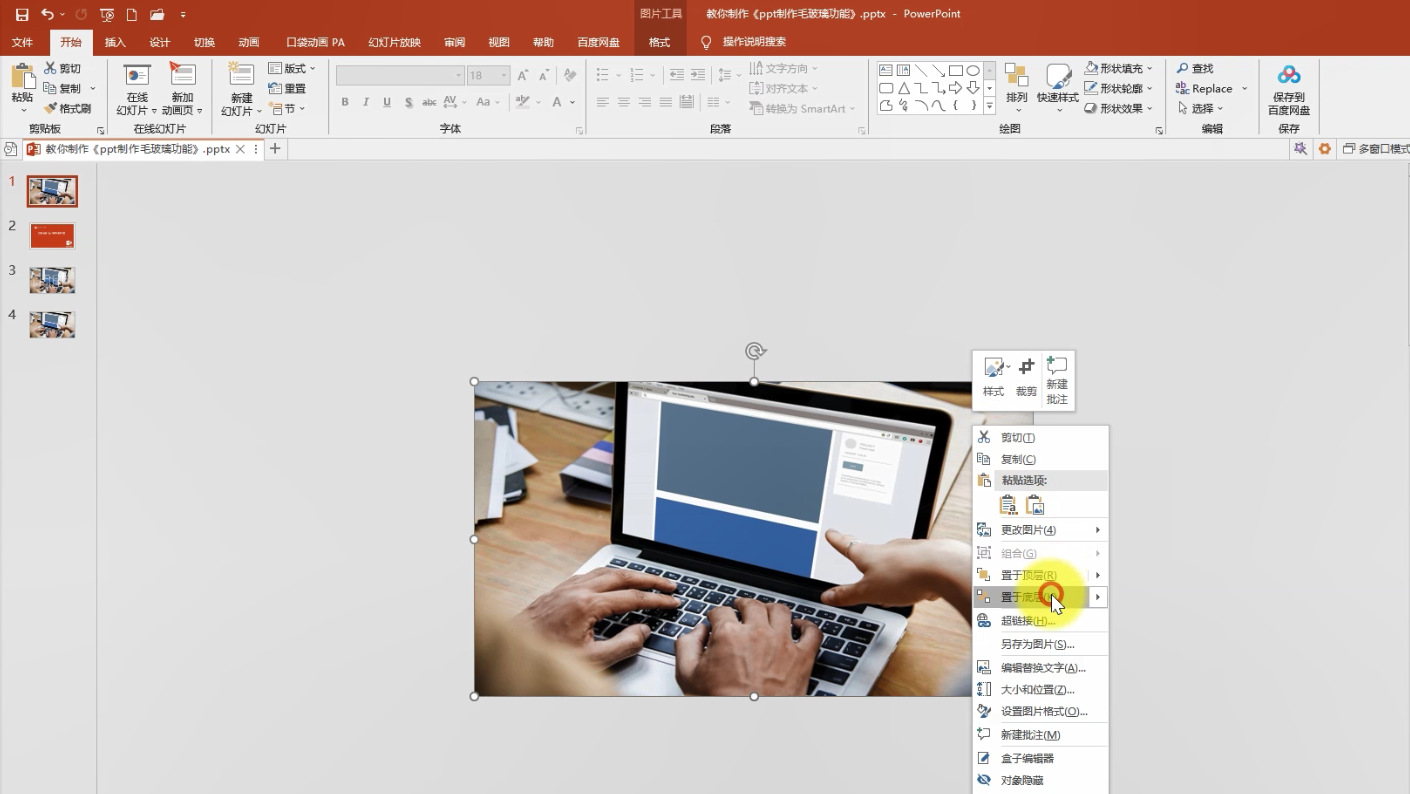Open the Insert (插入) ribbon tab
1410x794 pixels.
116,42
